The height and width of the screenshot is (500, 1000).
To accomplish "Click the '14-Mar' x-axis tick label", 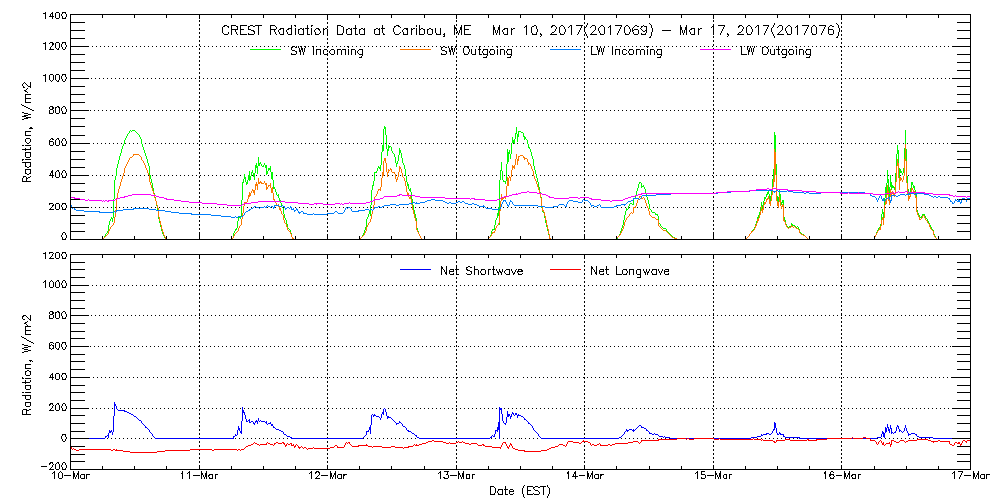I will (585, 477).
